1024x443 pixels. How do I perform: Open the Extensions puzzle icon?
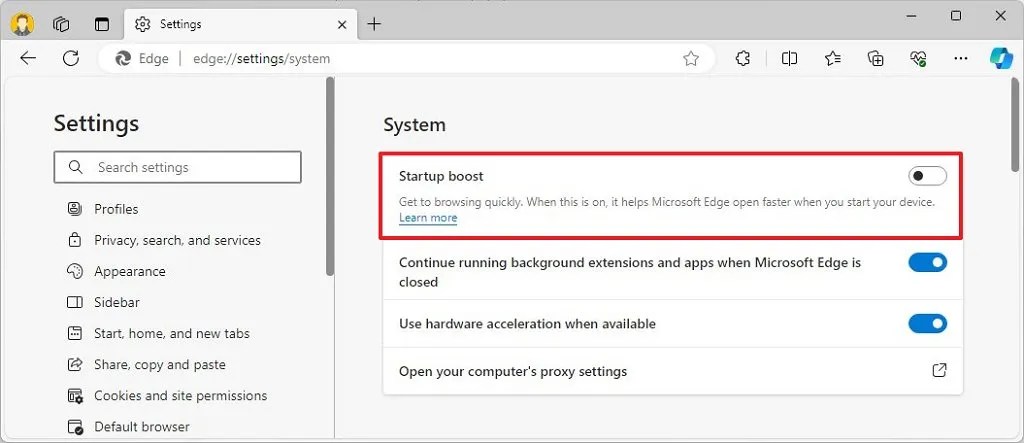click(743, 59)
